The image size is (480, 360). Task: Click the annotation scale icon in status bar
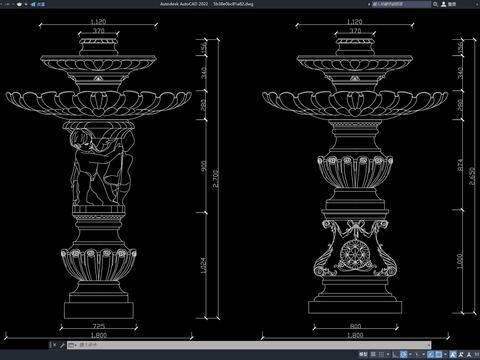469,354
